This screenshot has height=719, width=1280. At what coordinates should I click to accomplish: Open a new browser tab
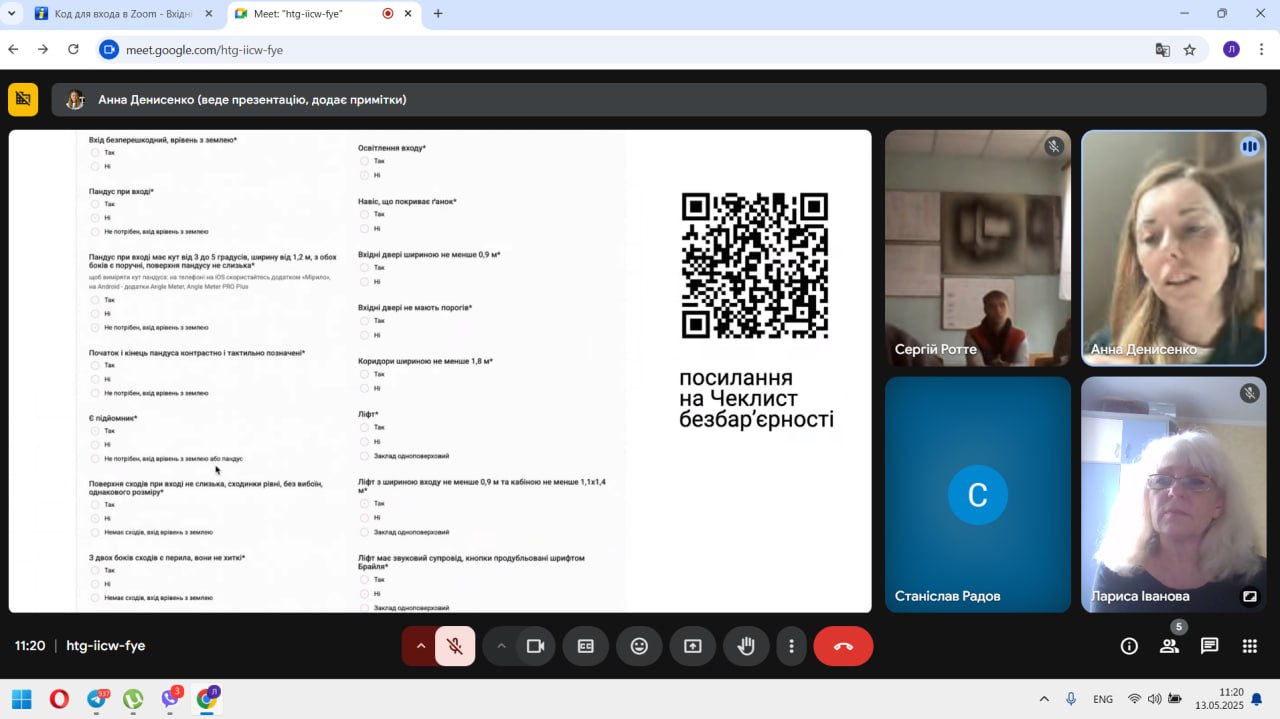[438, 14]
